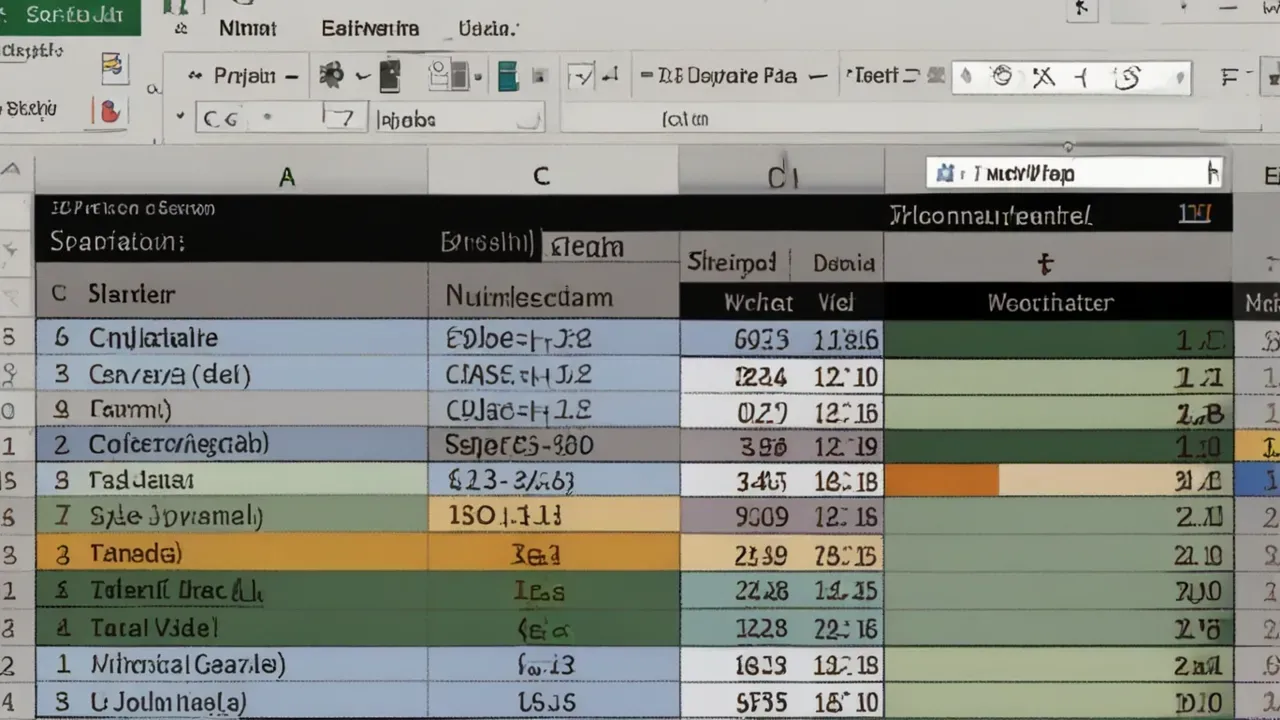1280x720 pixels.
Task: Select the 'Cofecto/egaab)' cell
Action: tap(232, 444)
